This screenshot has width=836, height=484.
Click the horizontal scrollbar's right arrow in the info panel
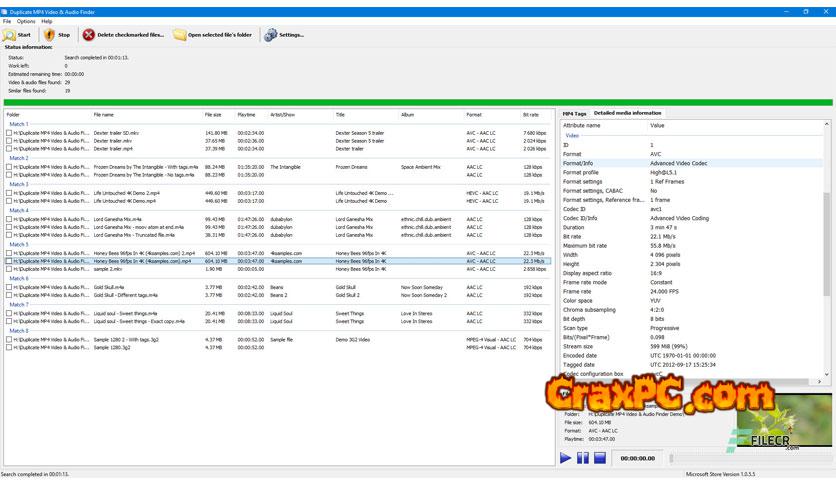pyautogui.click(x=819, y=381)
